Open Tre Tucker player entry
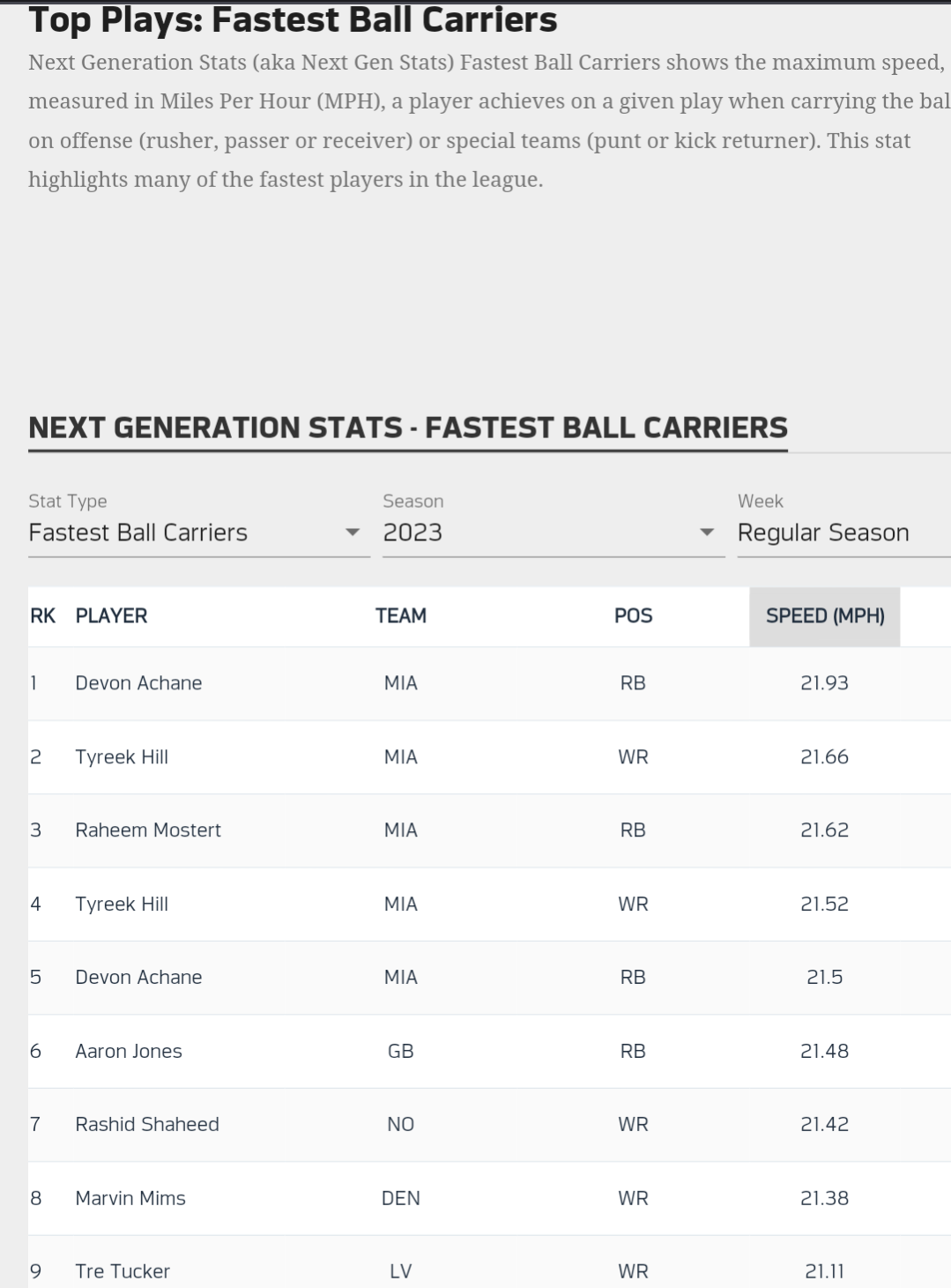Viewport: 951px width, 1288px height. pyautogui.click(x=123, y=1271)
